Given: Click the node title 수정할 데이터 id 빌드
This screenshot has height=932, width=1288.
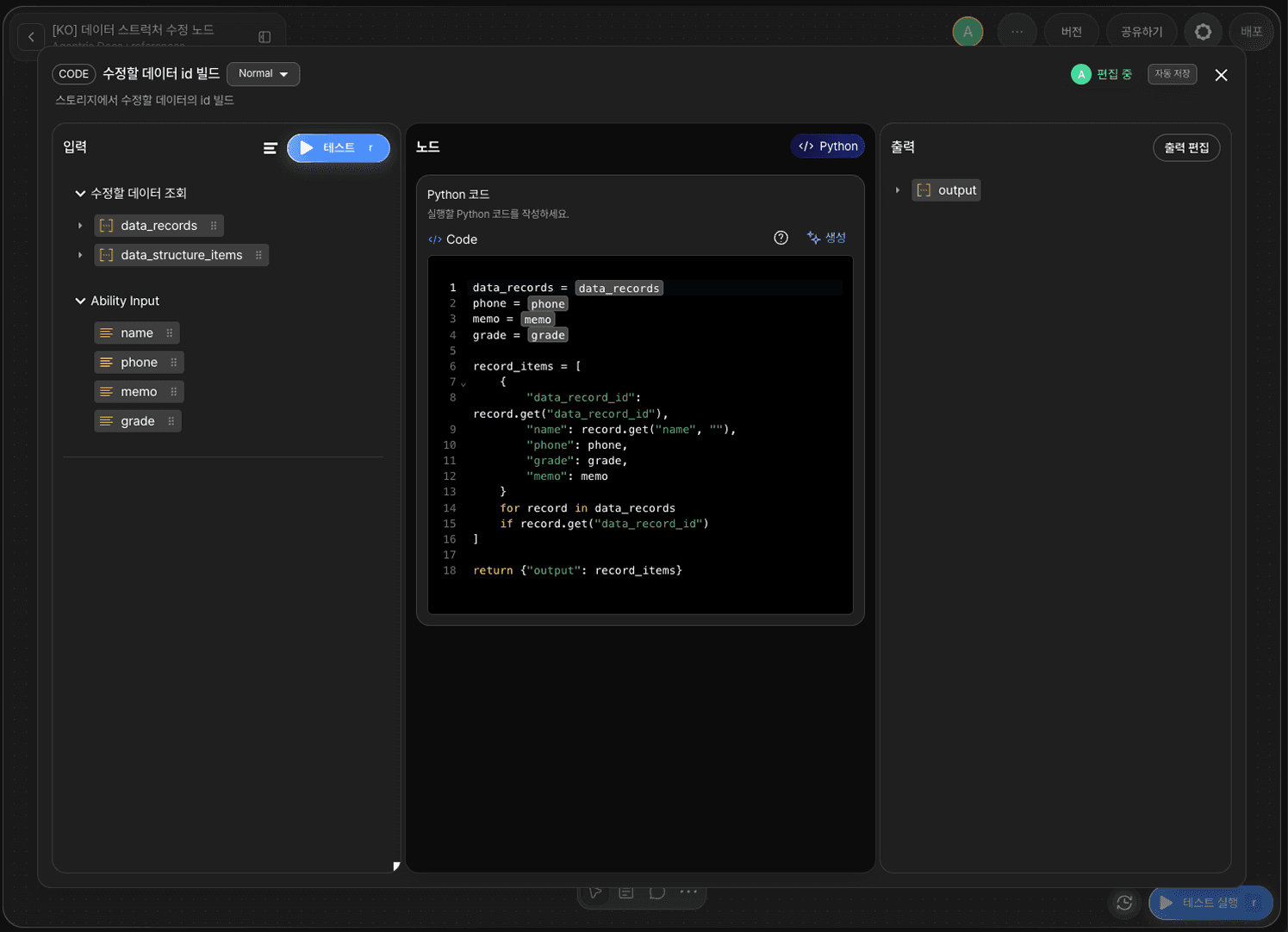Looking at the screenshot, I should tap(161, 74).
